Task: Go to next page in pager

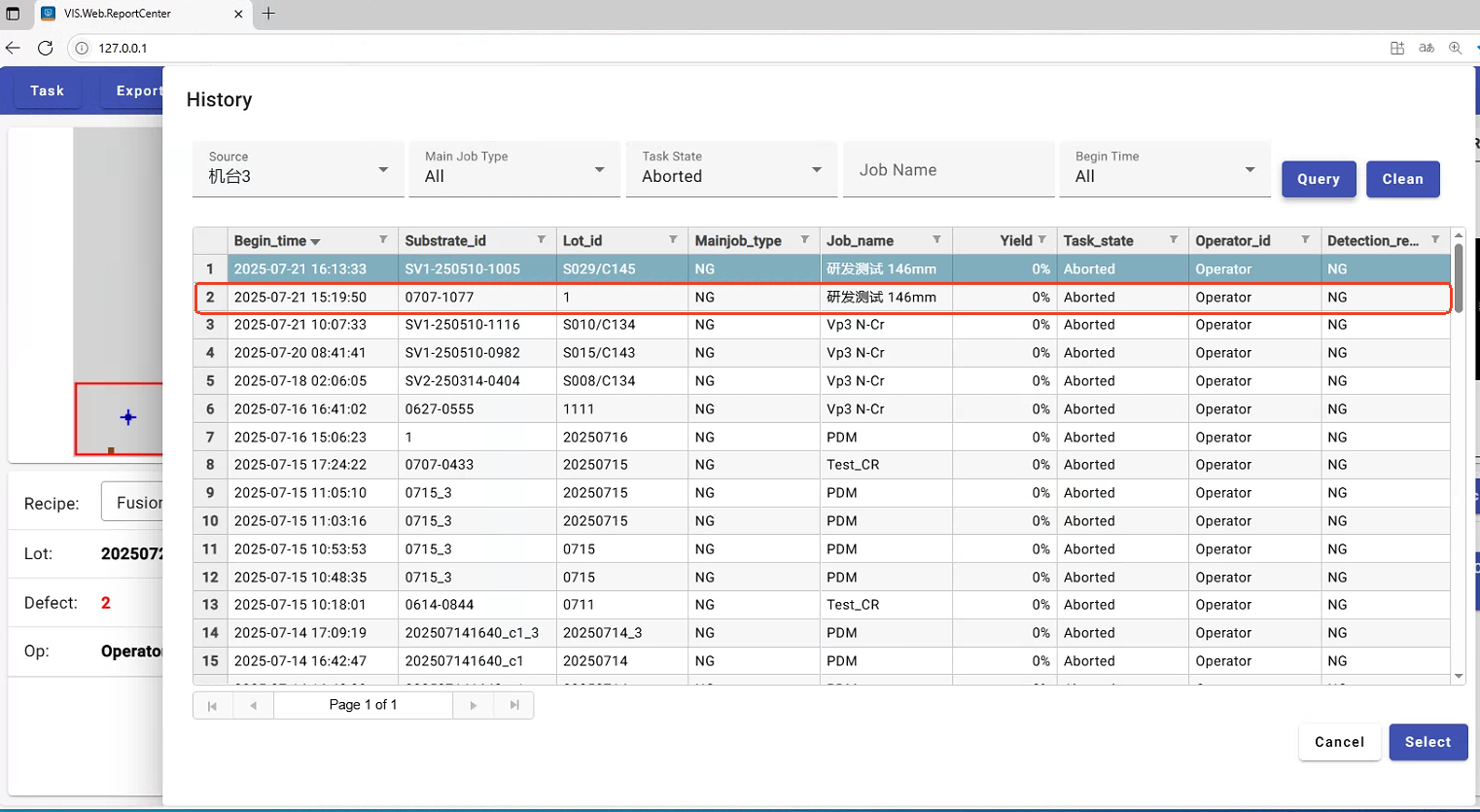Action: (x=474, y=705)
